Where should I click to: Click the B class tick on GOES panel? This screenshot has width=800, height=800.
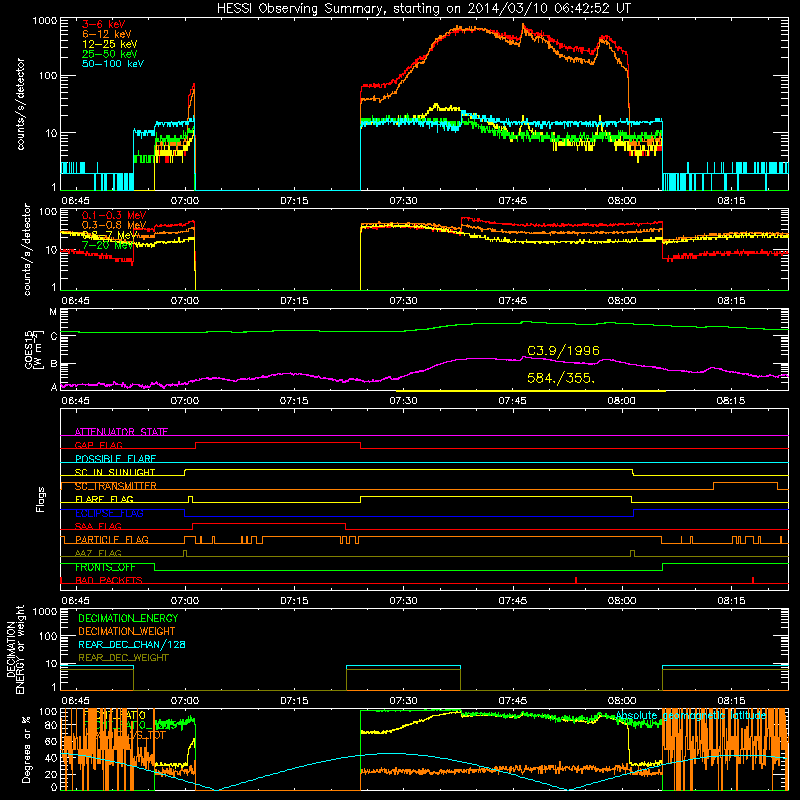pyautogui.click(x=54, y=364)
